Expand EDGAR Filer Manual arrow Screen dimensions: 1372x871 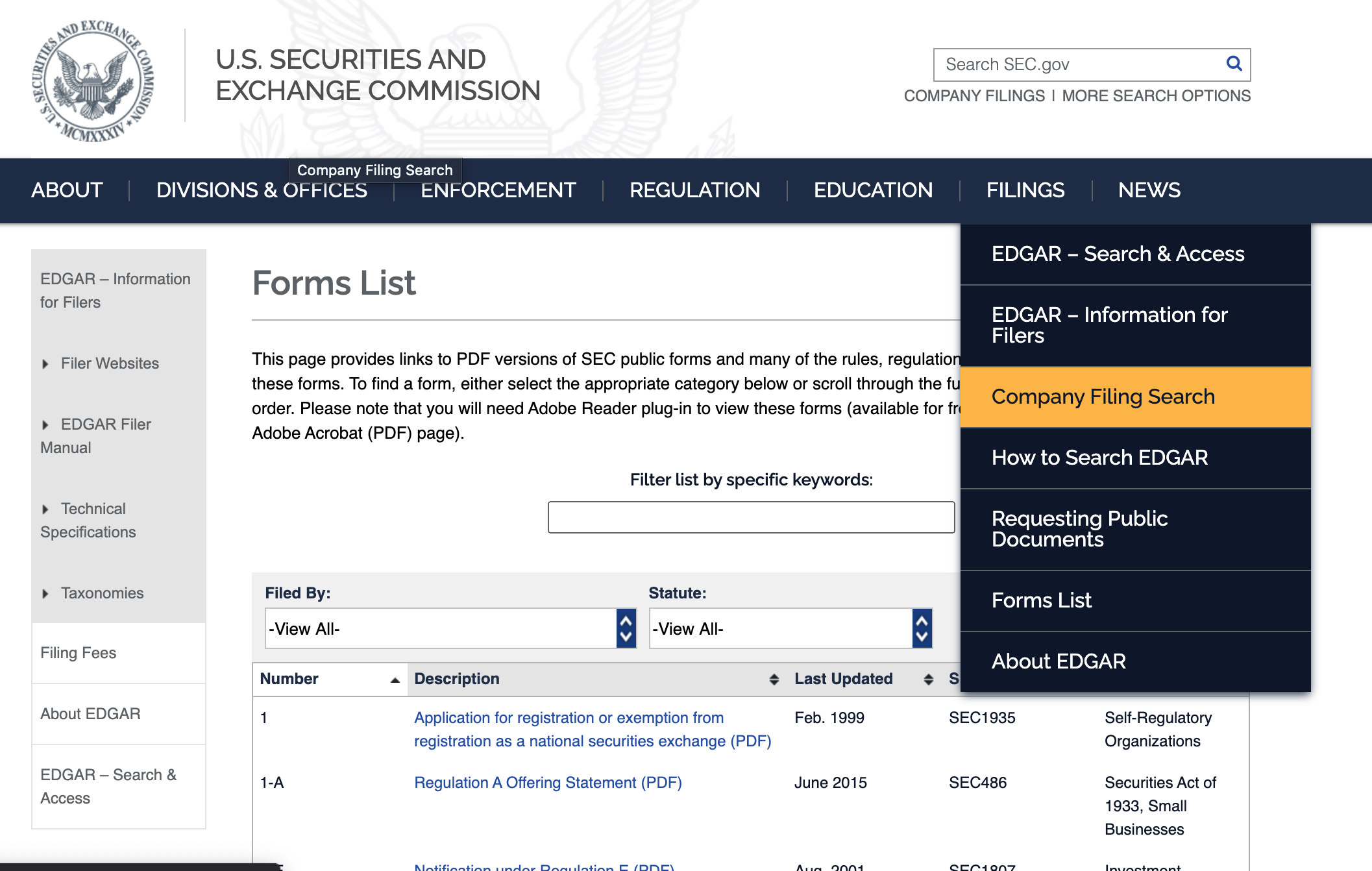[x=45, y=425]
